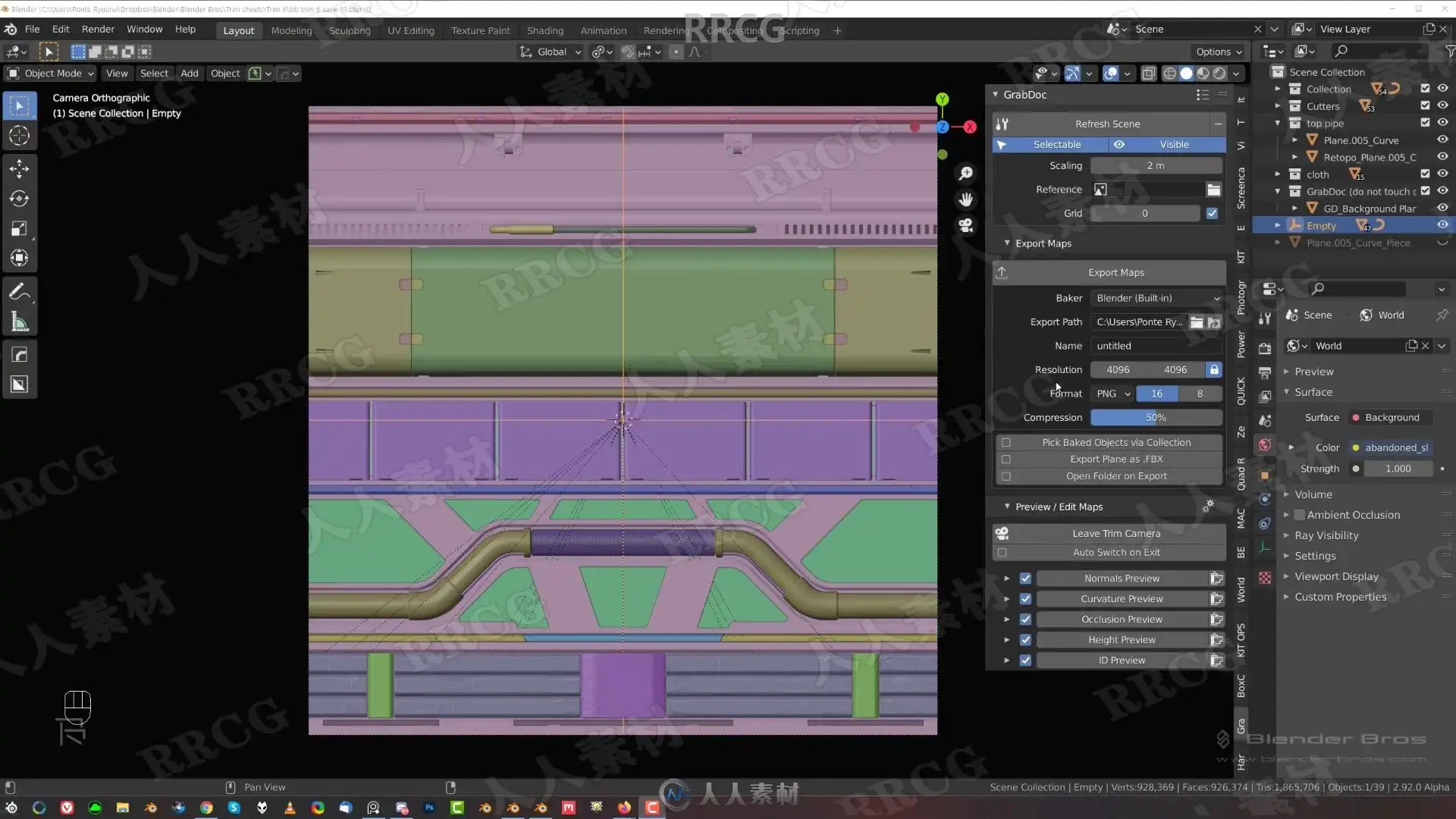
Task: Hide the cloth collection in outliner
Action: point(1442,174)
